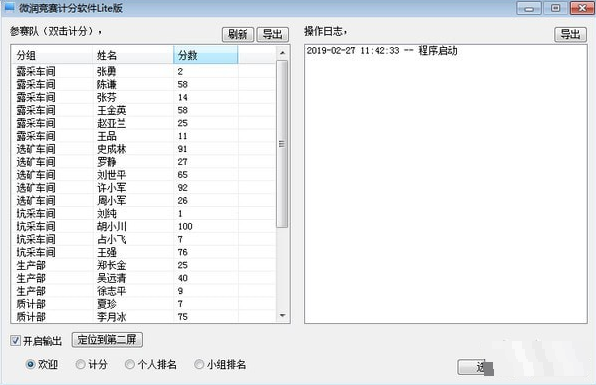This screenshot has width=596, height=385.
Task: Select the row for 夏珍
Action: (143, 304)
